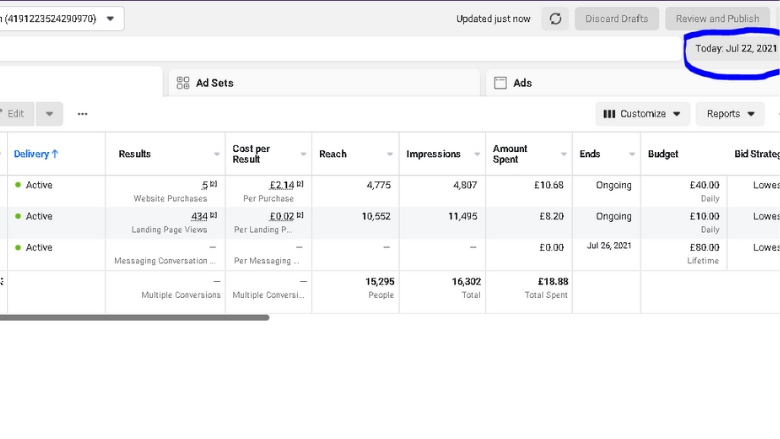Open the Customize columns dropdown
Screen dimensions: 780x439
click(642, 114)
